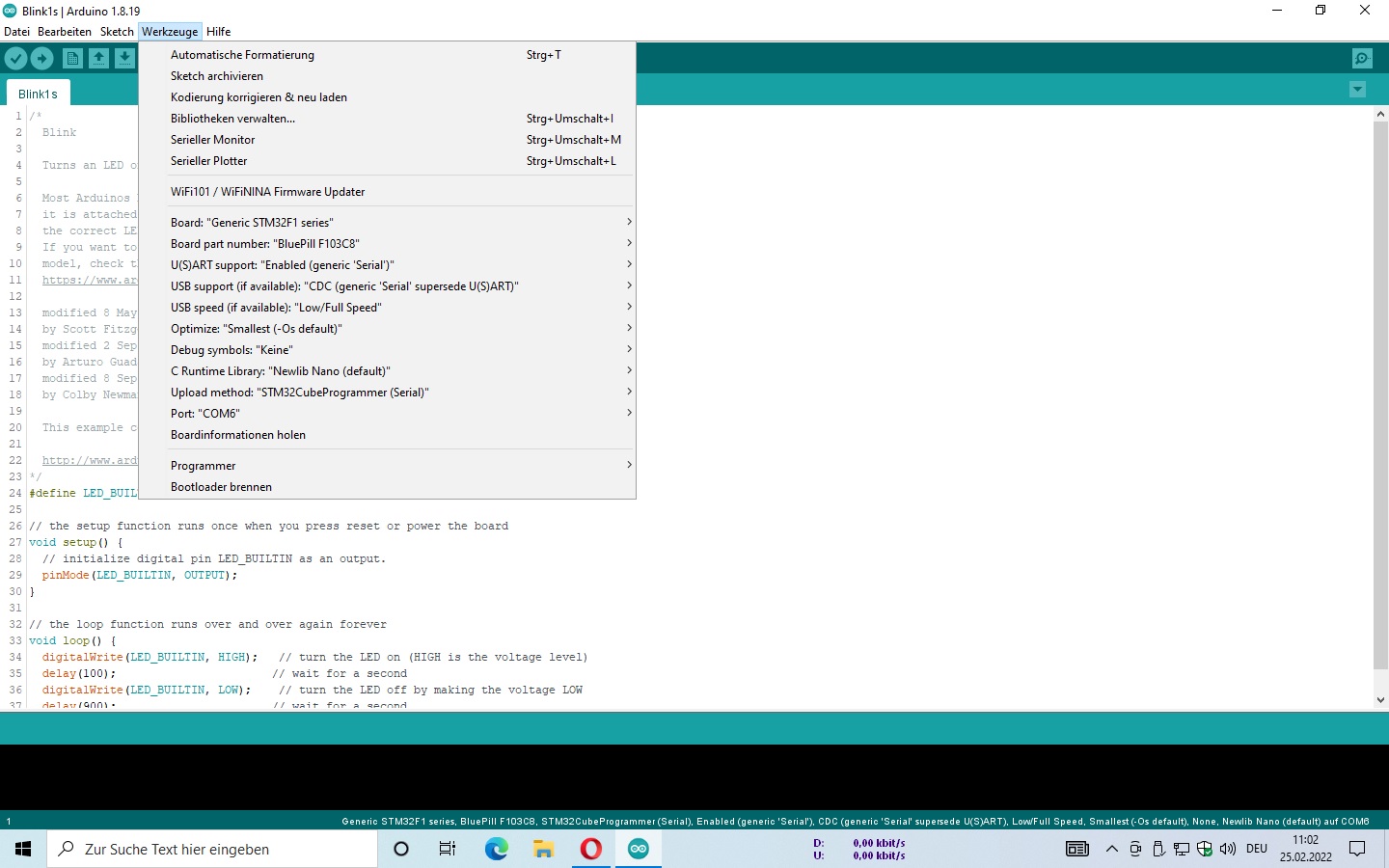Expand the Board part number submenu
Image resolution: width=1389 pixels, height=868 pixels.
pos(387,244)
